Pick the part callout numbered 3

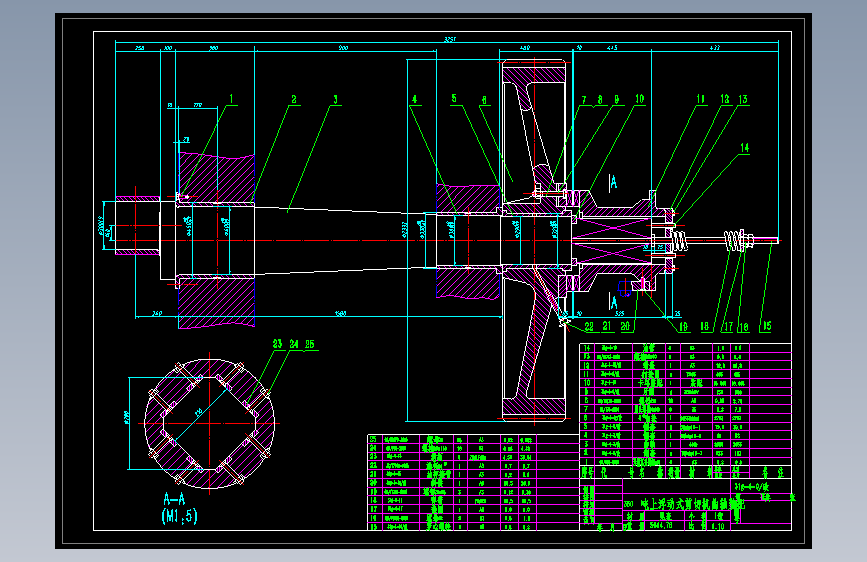[335, 99]
